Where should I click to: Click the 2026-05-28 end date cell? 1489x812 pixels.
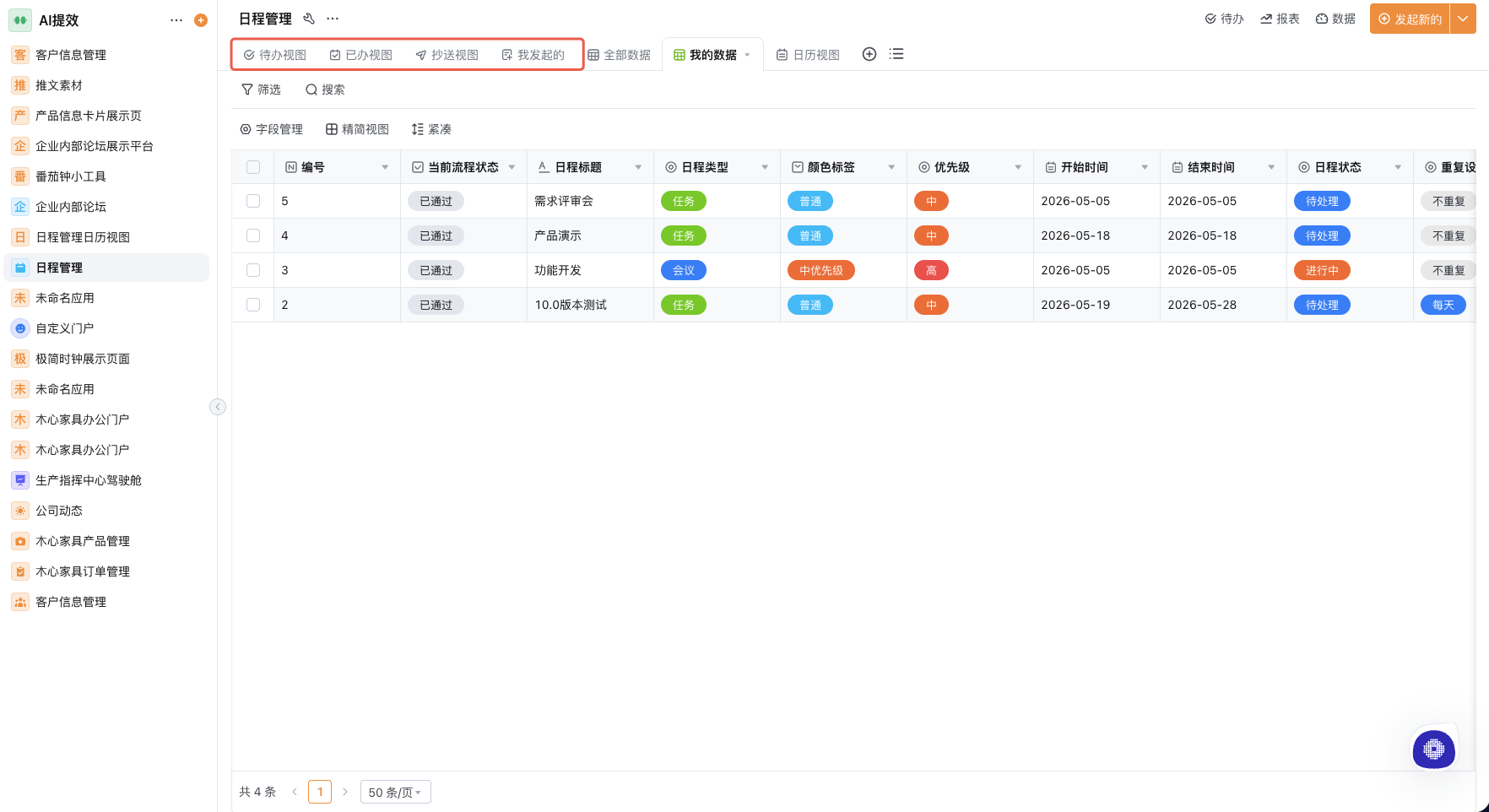pos(1223,305)
